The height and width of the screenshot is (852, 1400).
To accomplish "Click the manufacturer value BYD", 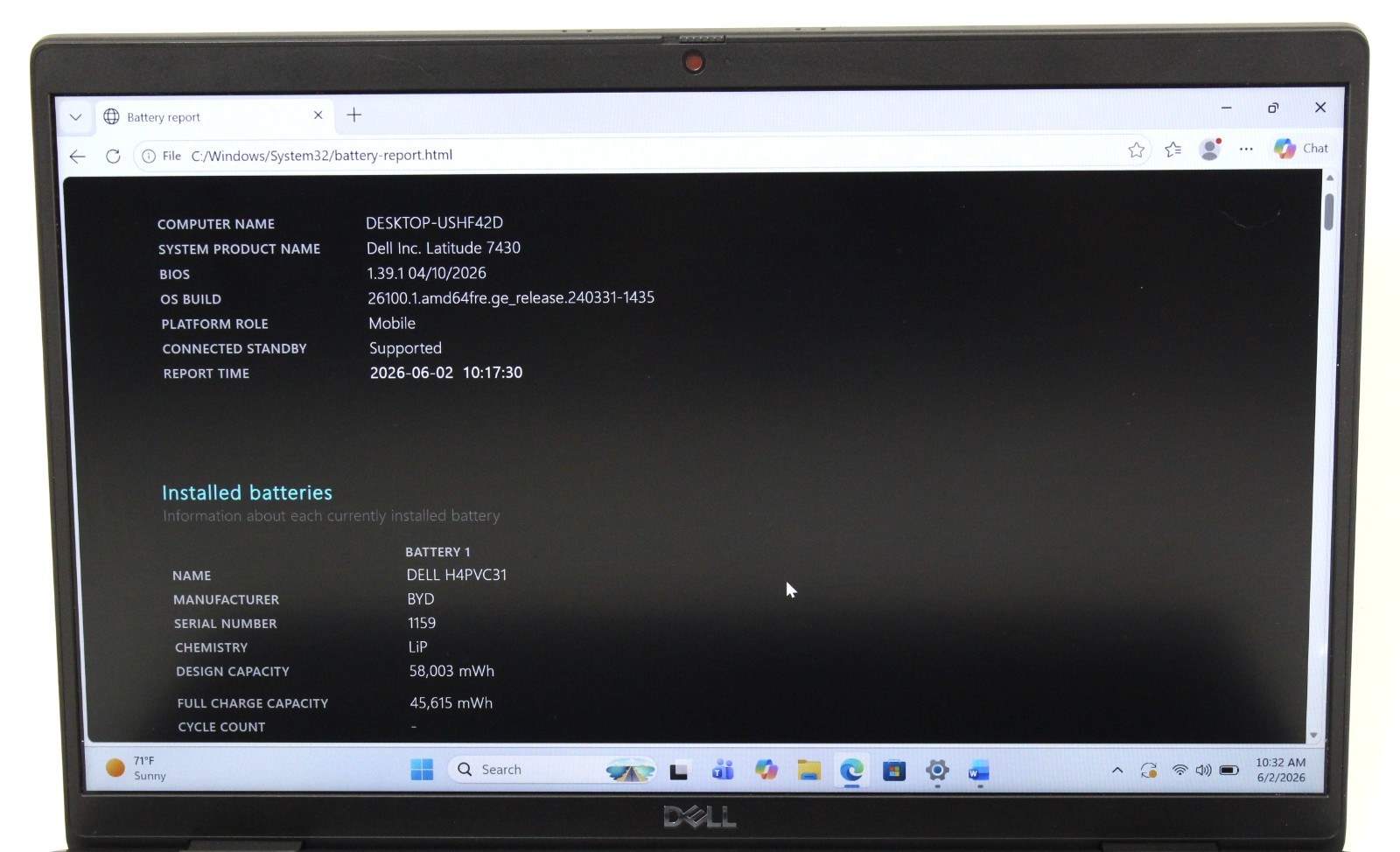I will (421, 599).
